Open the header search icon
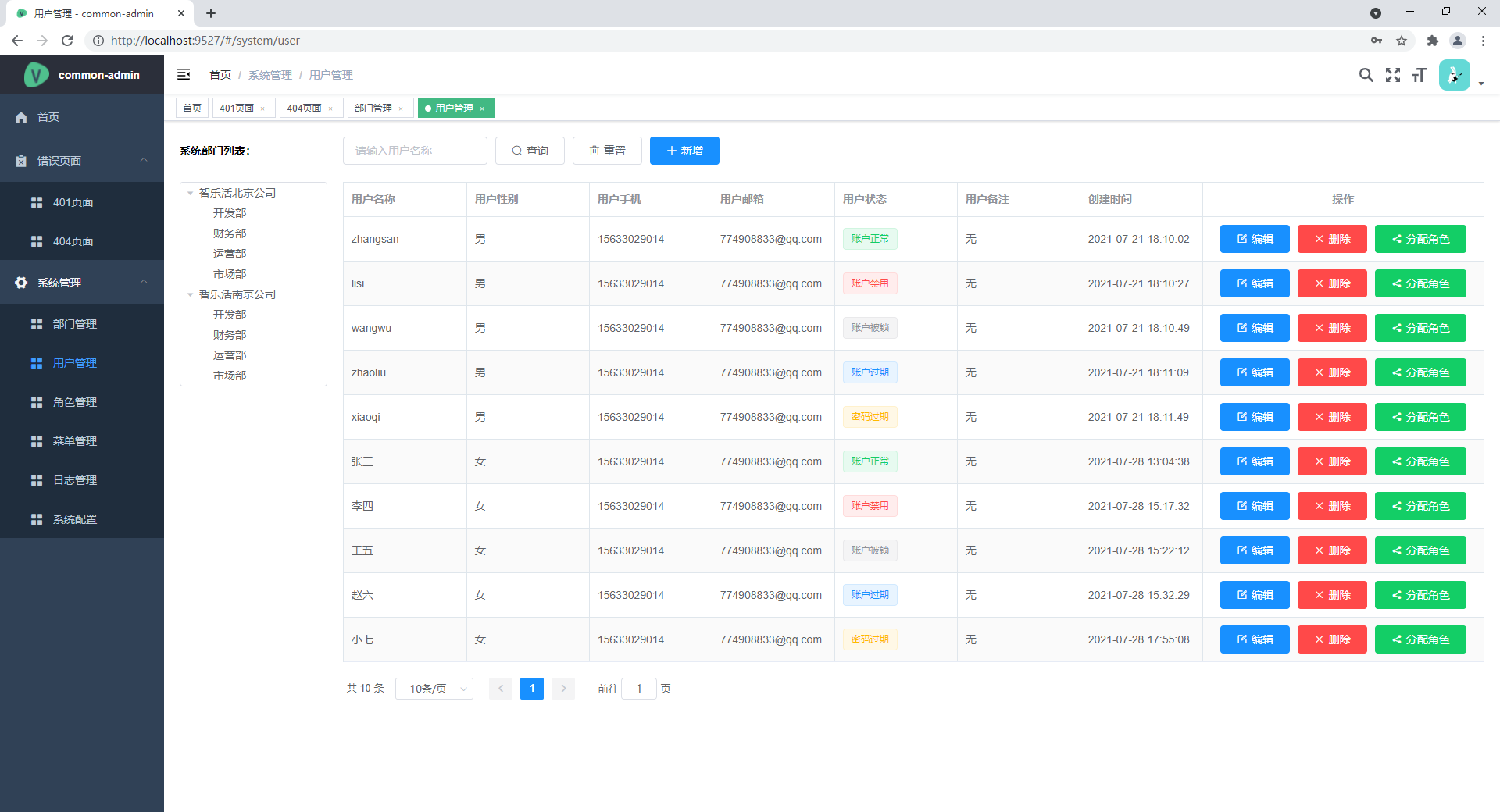The width and height of the screenshot is (1500, 812). [x=1366, y=75]
